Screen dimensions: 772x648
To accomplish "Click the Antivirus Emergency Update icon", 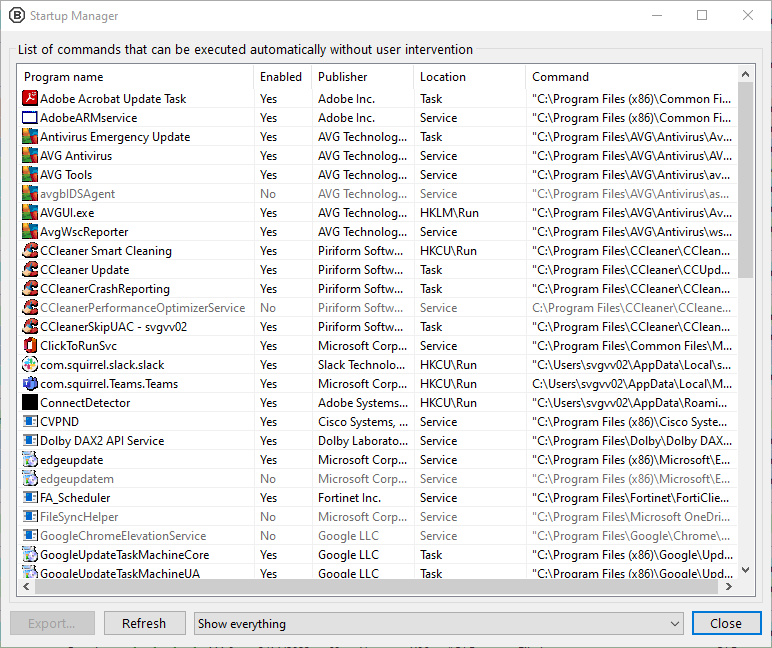I will click(x=30, y=137).
